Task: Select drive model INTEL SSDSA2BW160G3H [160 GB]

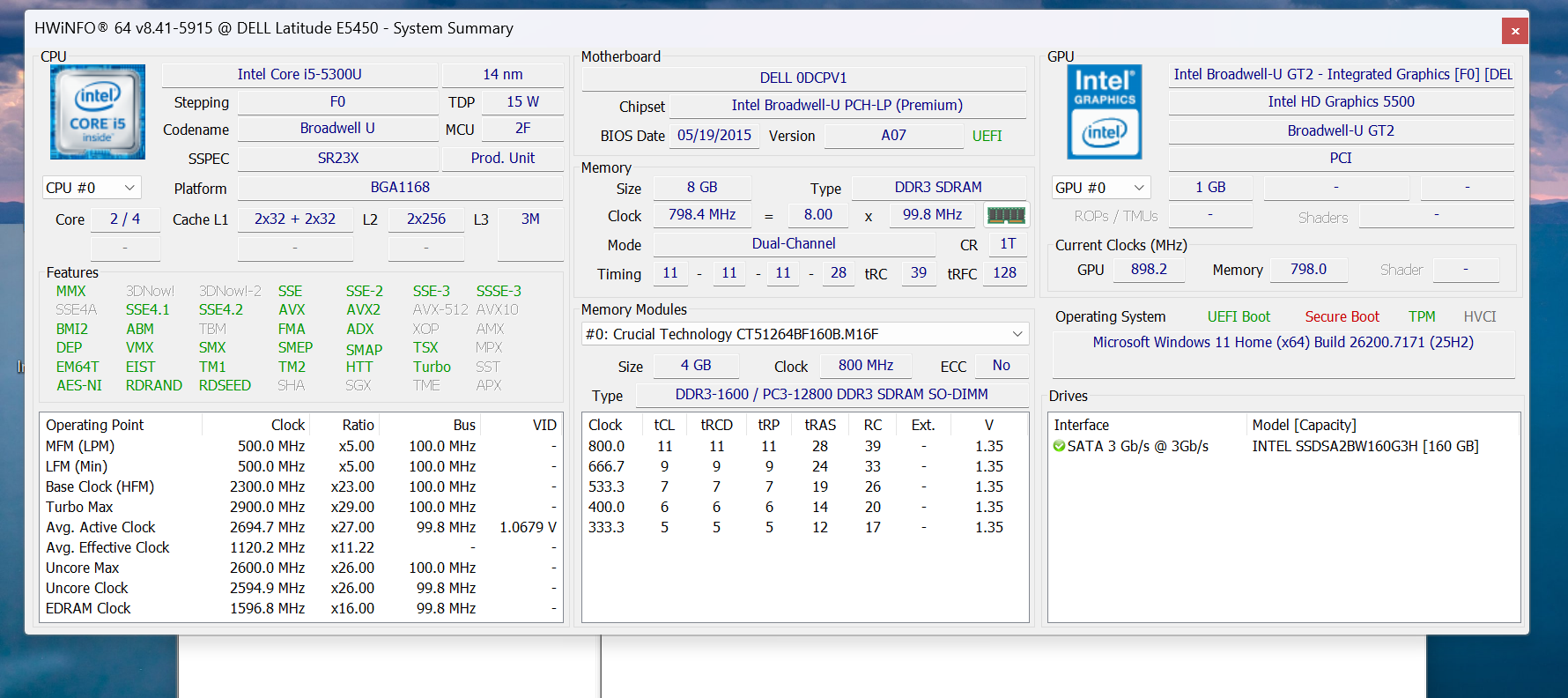Action: coord(1365,446)
